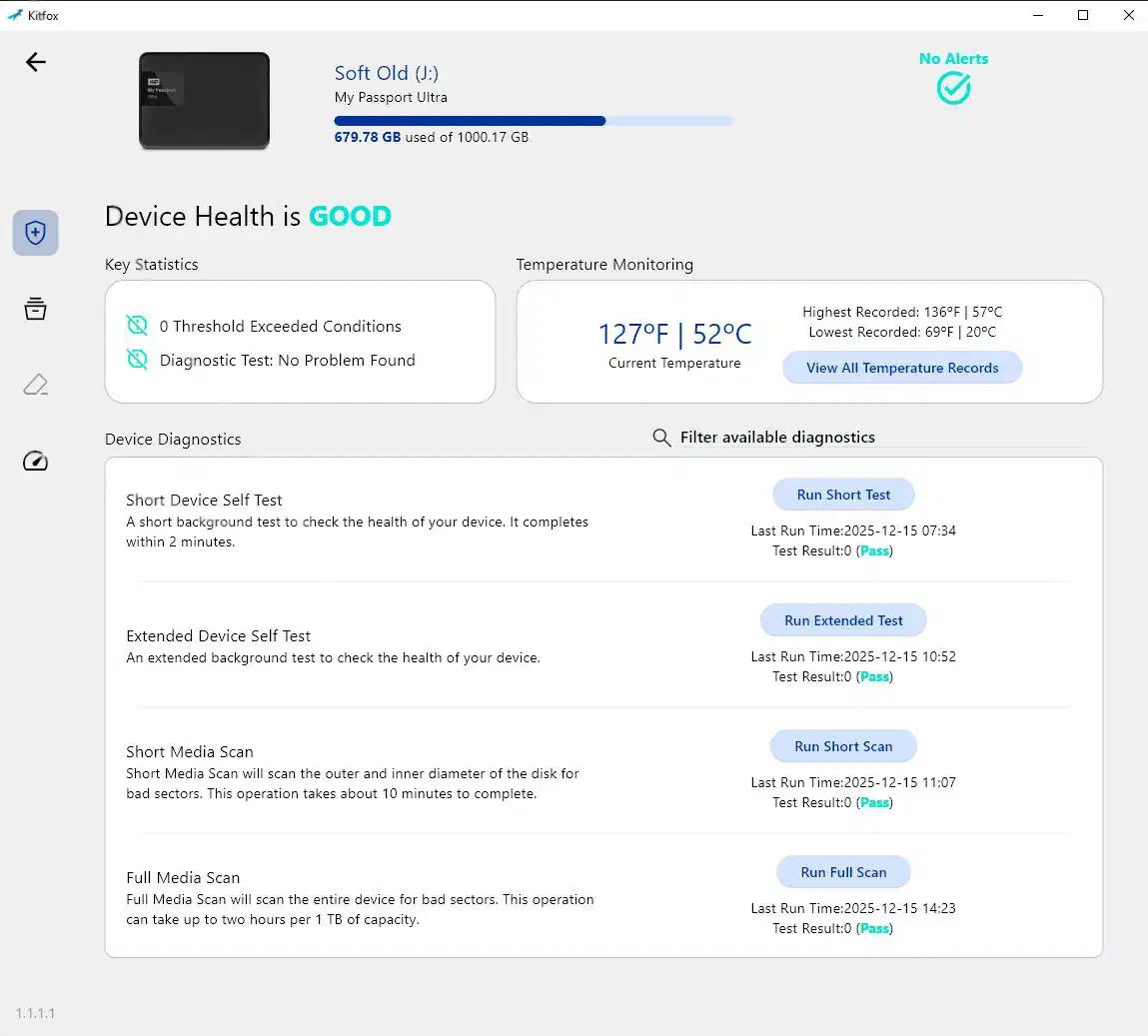This screenshot has height=1036, width=1148.
Task: Click the My Passport drive thumbnail
Action: 204,101
